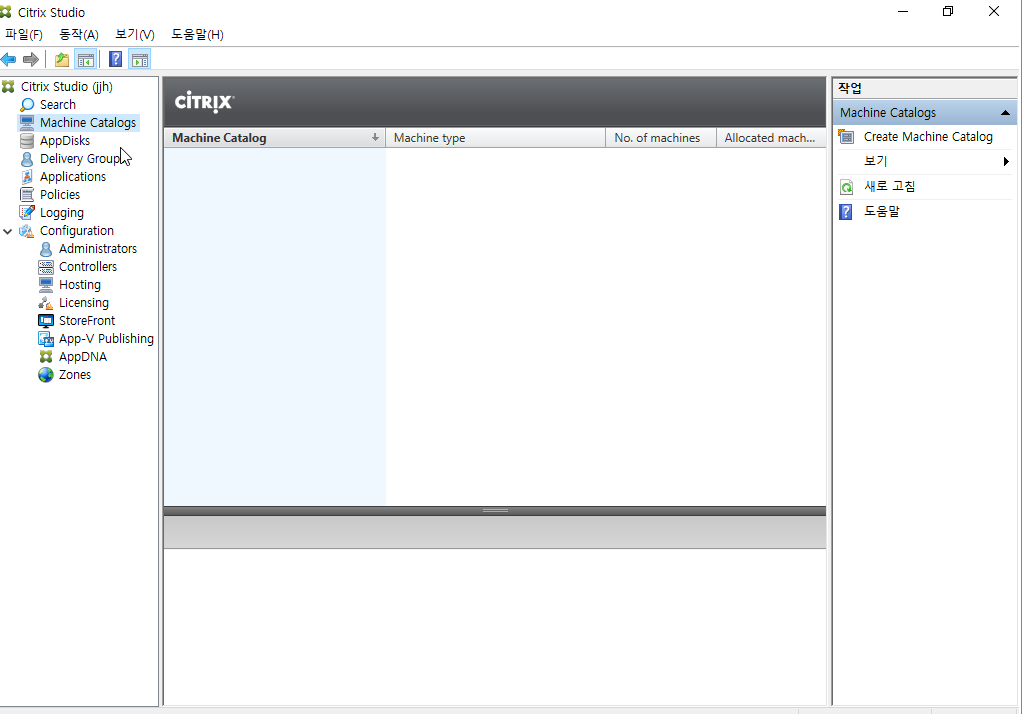Image resolution: width=1022 pixels, height=714 pixels.
Task: Click the Zones globe icon
Action: click(46, 375)
